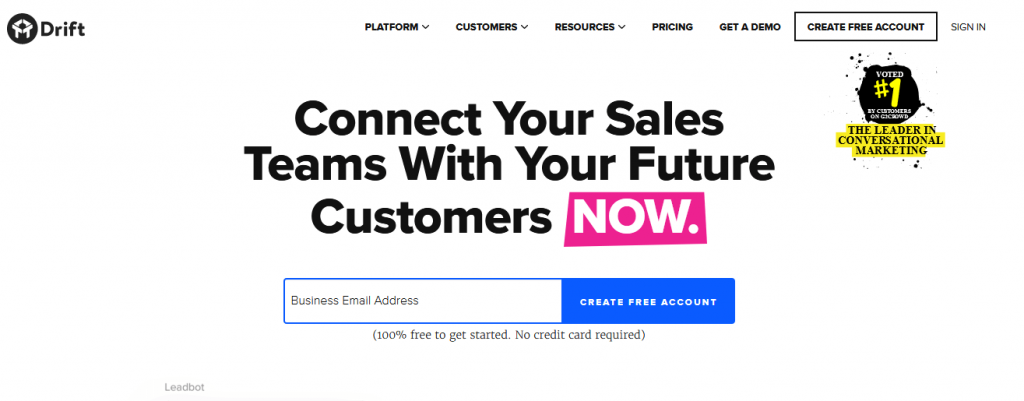Open the SIGN IN link
The width and height of the screenshot is (1024, 401).
[x=968, y=27]
